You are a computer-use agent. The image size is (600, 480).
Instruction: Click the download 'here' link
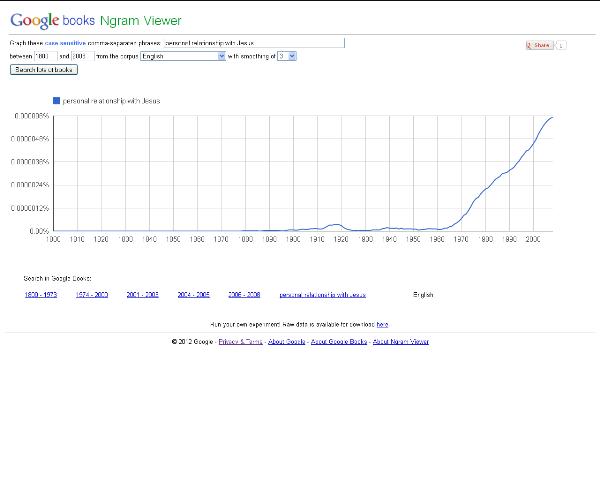pos(382,325)
